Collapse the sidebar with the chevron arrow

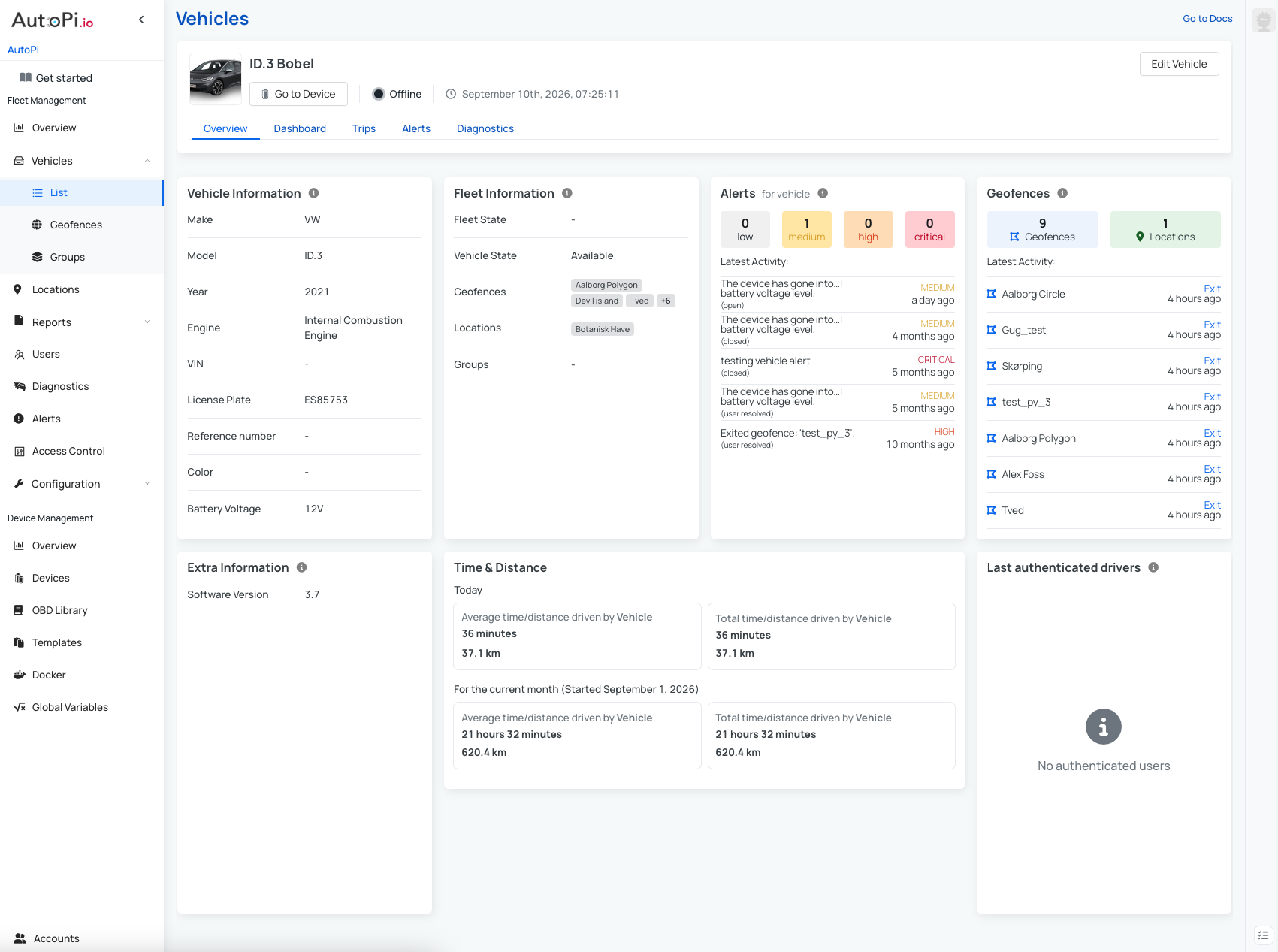click(141, 20)
